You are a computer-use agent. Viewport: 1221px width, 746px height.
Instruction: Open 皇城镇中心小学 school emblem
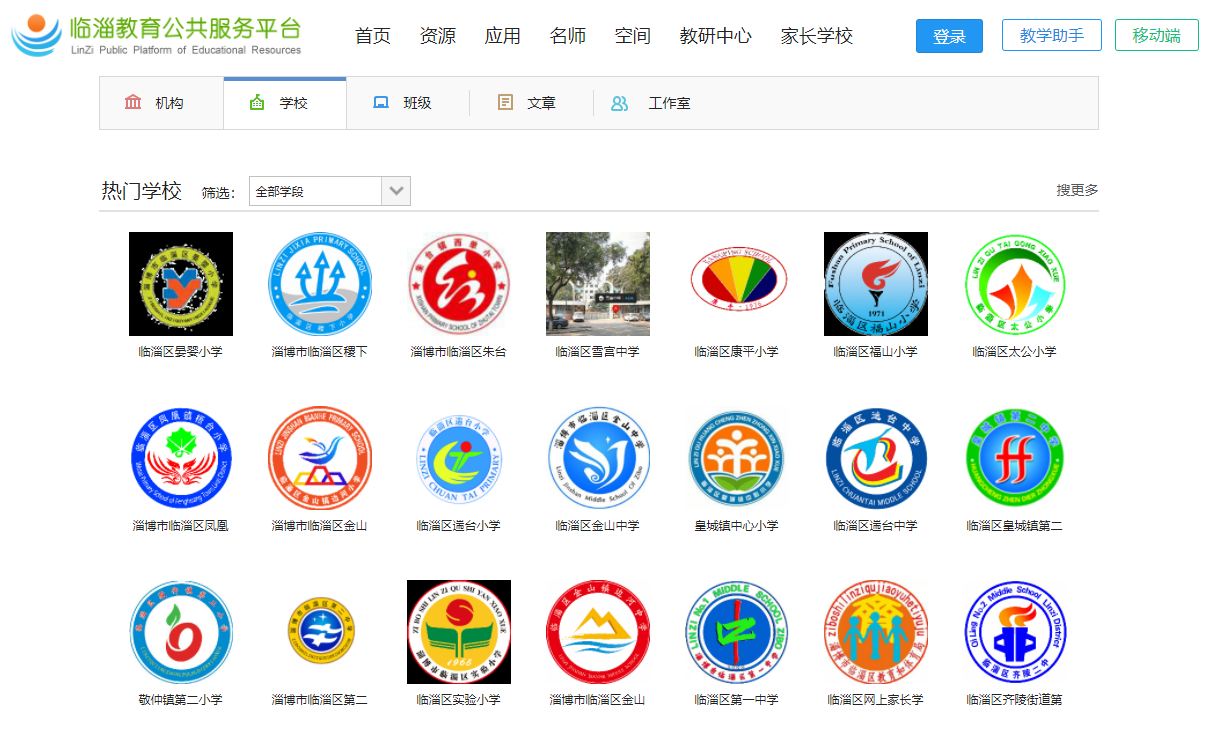(x=737, y=458)
